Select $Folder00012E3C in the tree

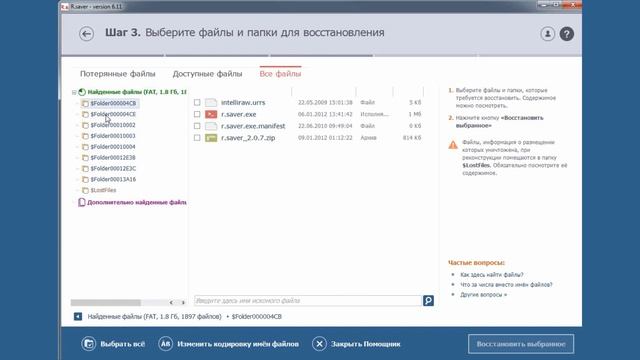[x=113, y=169]
